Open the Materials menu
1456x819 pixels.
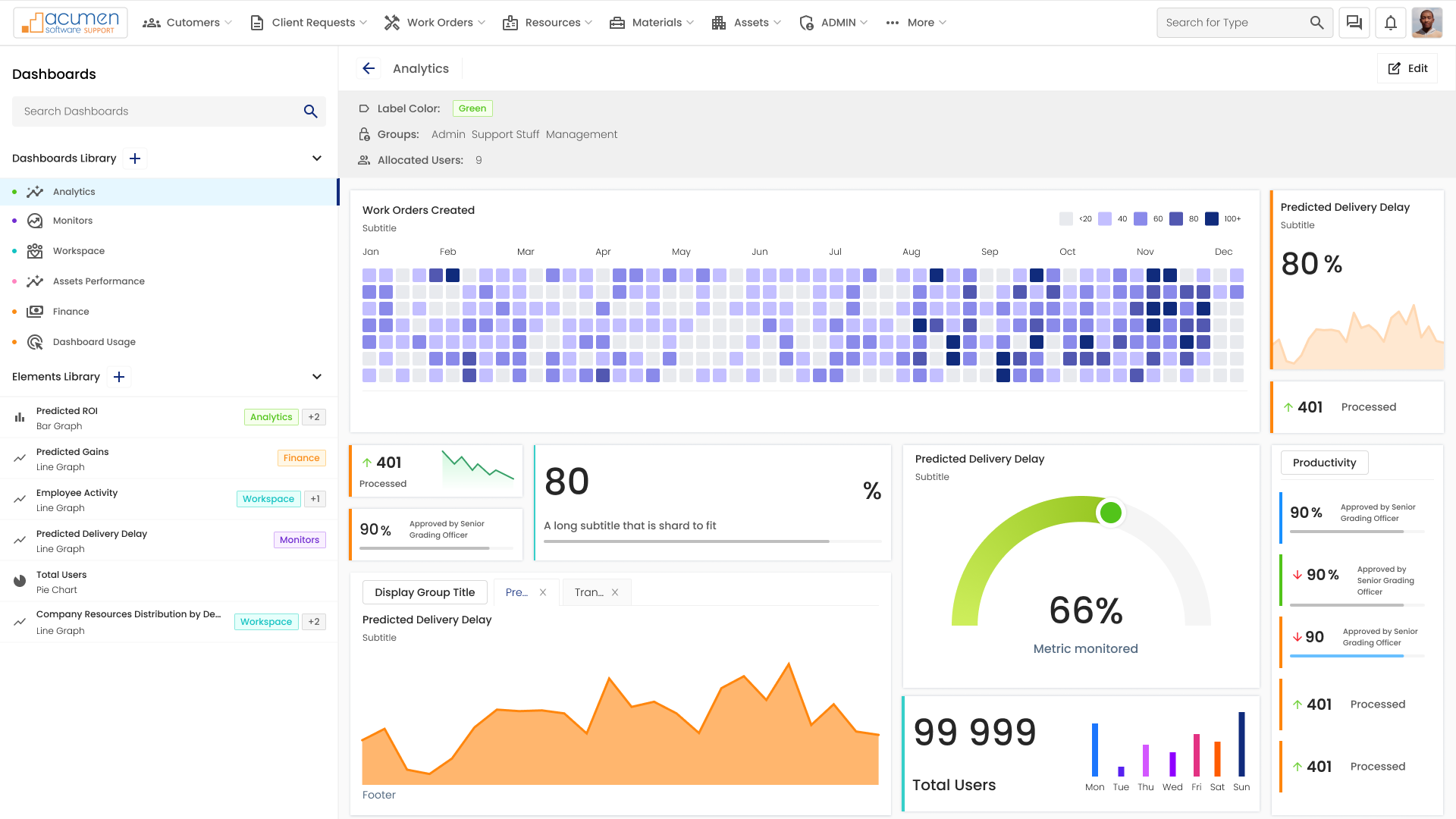[x=652, y=23]
